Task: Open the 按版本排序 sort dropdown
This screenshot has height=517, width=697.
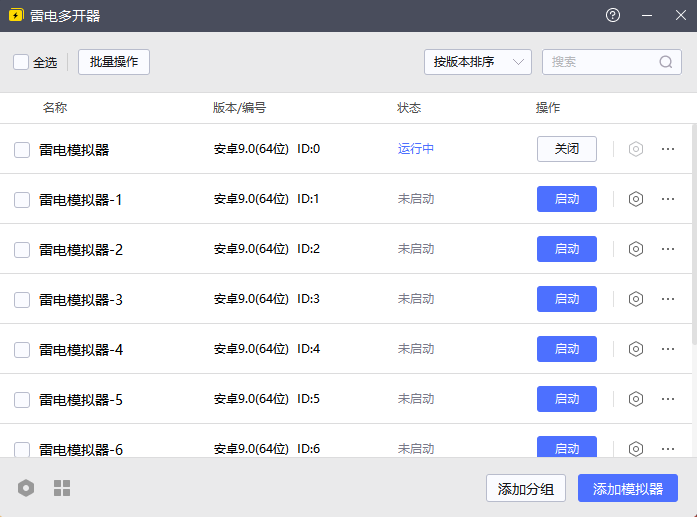Action: coord(477,62)
